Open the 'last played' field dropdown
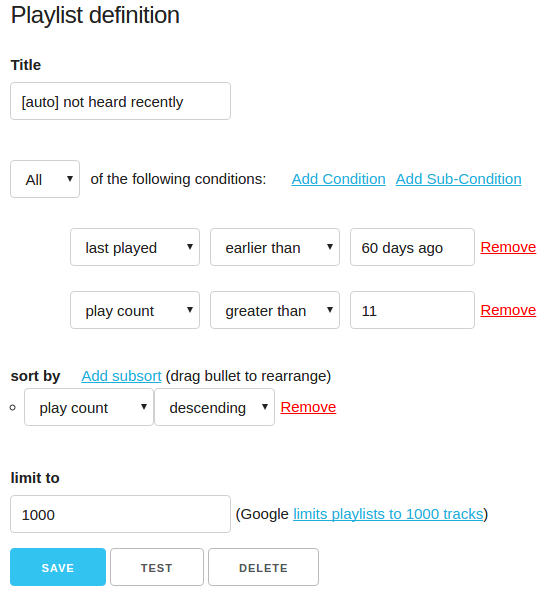Viewport: 553px width, 594px height. (135, 247)
